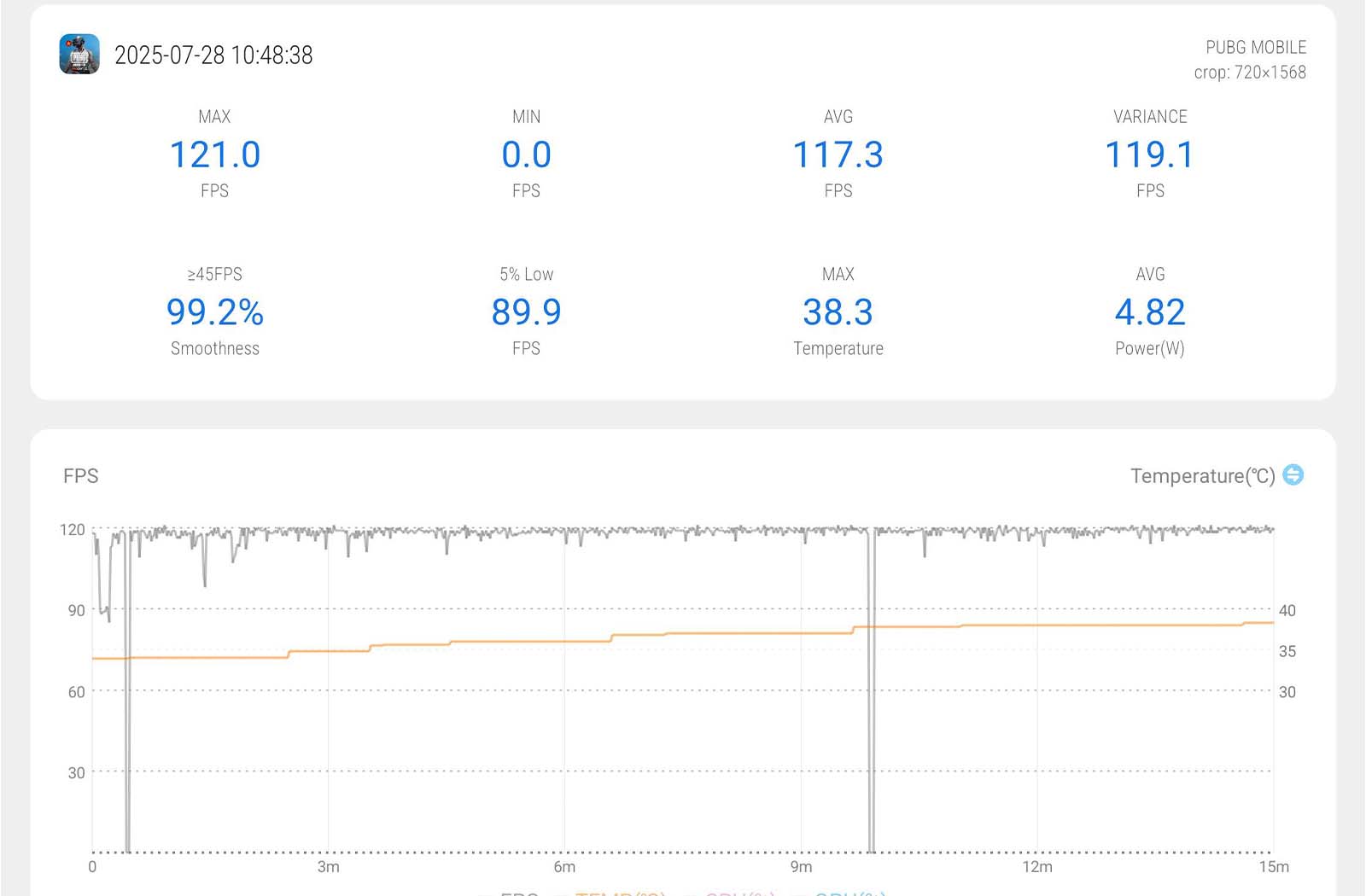Click the 9m marker on time axis
The width and height of the screenshot is (1366, 896).
click(801, 867)
